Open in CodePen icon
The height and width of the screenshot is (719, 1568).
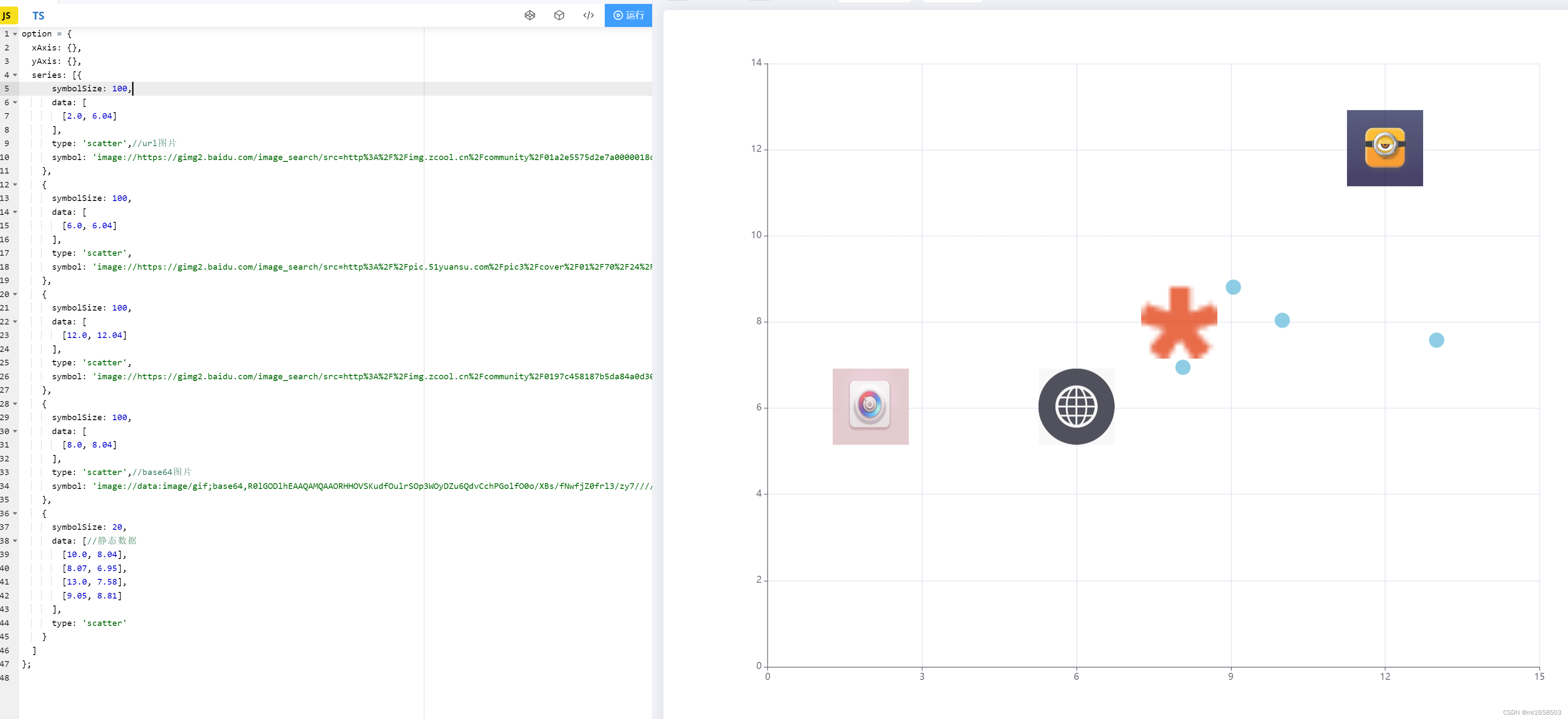[529, 15]
